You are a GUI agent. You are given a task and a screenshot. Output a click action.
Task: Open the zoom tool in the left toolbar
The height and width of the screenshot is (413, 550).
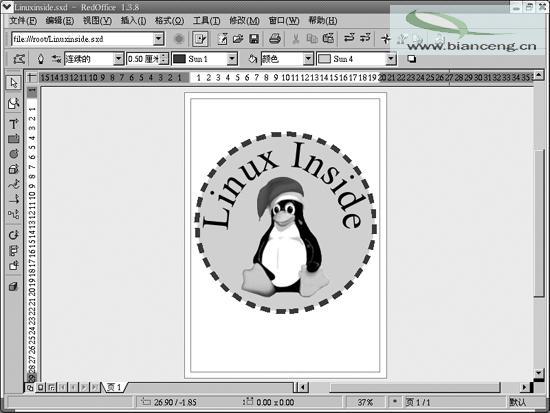point(14,103)
